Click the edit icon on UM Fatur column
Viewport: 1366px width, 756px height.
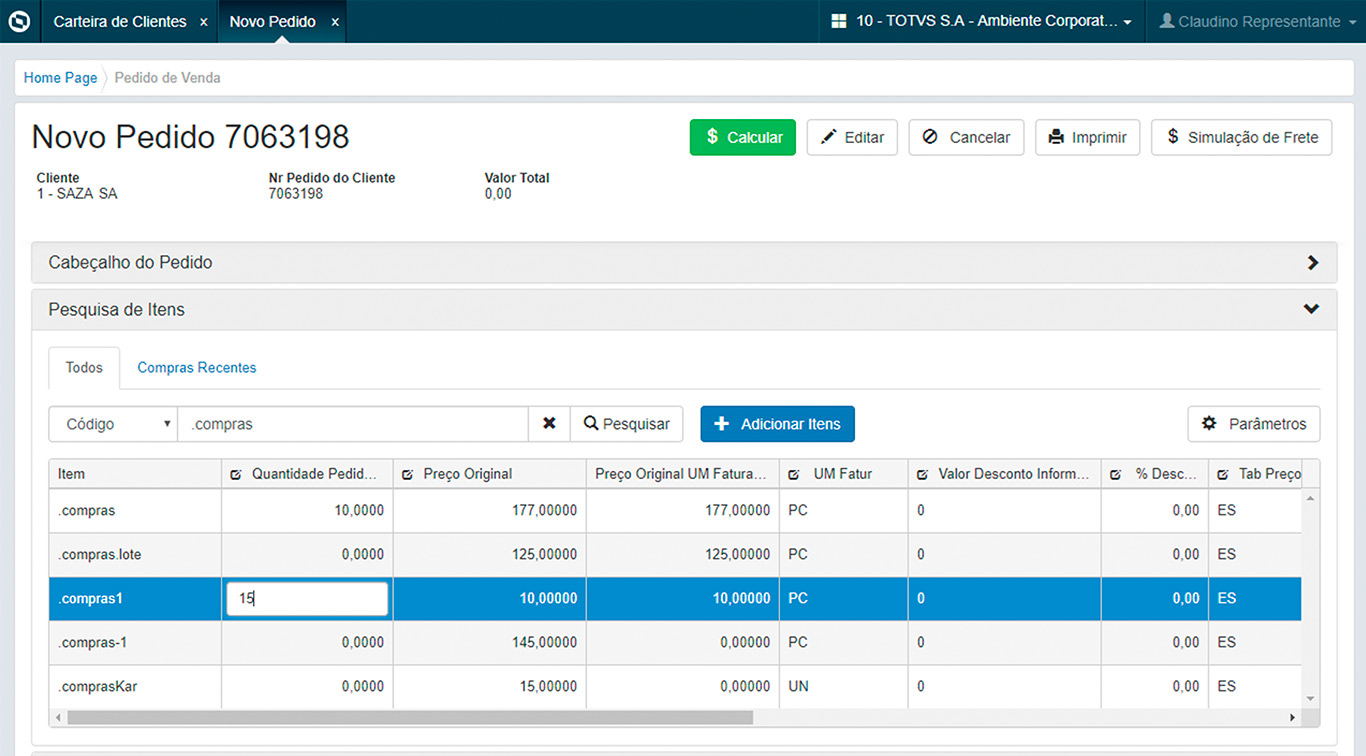(794, 475)
